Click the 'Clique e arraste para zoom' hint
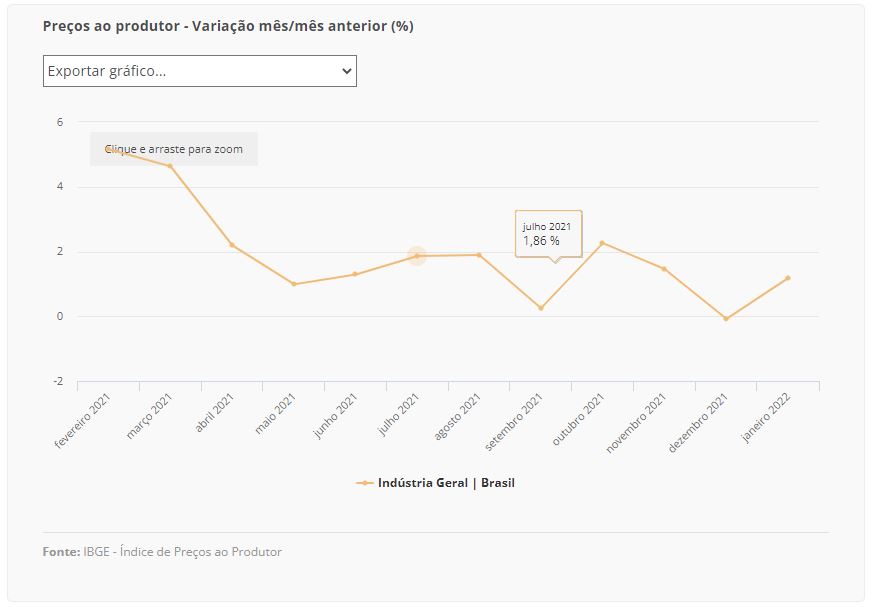Image resolution: width=872 pixels, height=609 pixels. [174, 149]
